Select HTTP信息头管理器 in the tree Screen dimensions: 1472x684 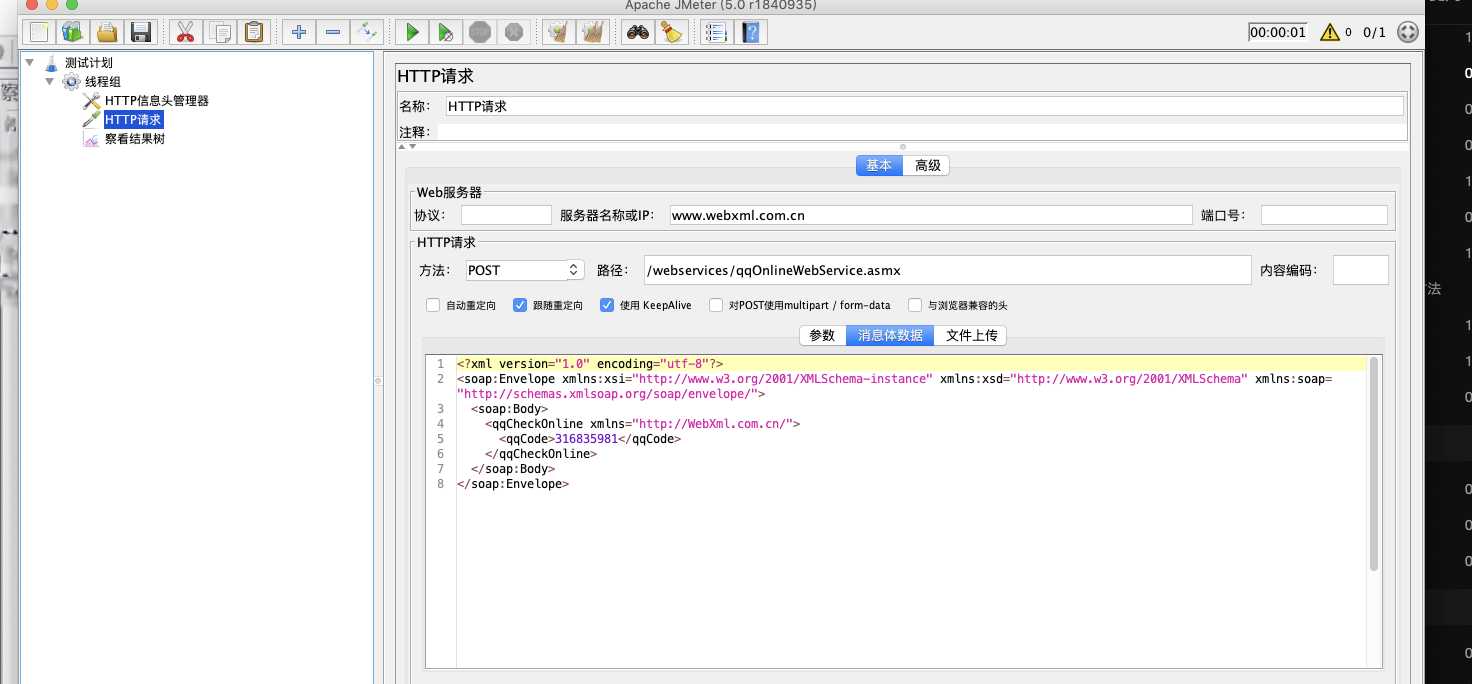click(157, 101)
